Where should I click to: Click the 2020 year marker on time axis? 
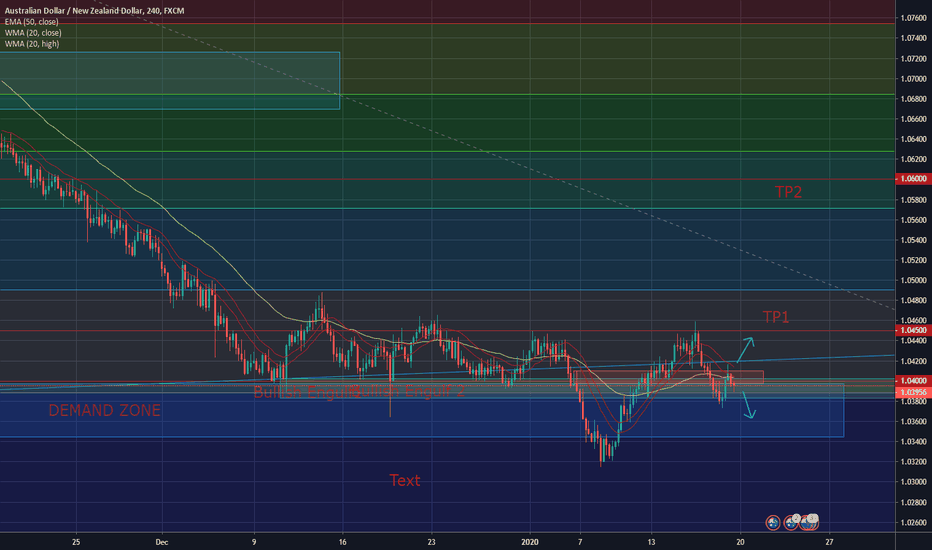coord(530,541)
